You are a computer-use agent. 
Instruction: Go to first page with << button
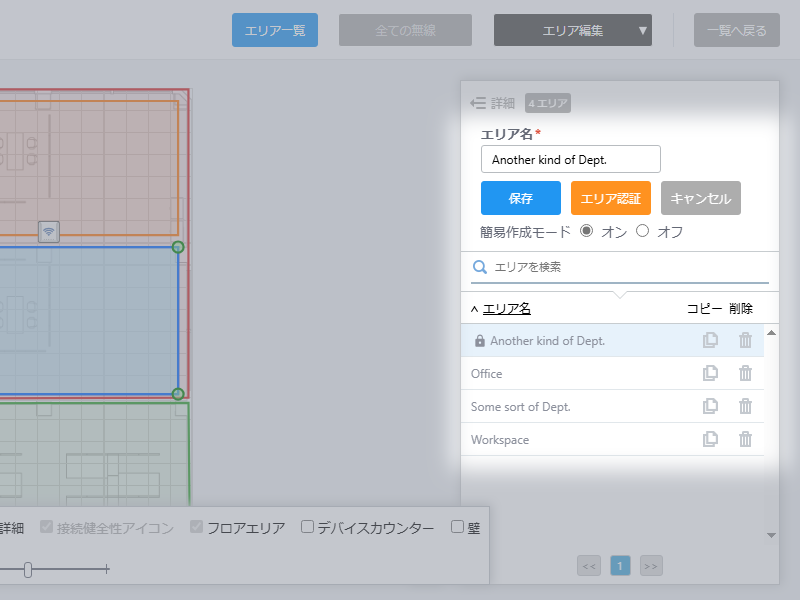coord(589,566)
